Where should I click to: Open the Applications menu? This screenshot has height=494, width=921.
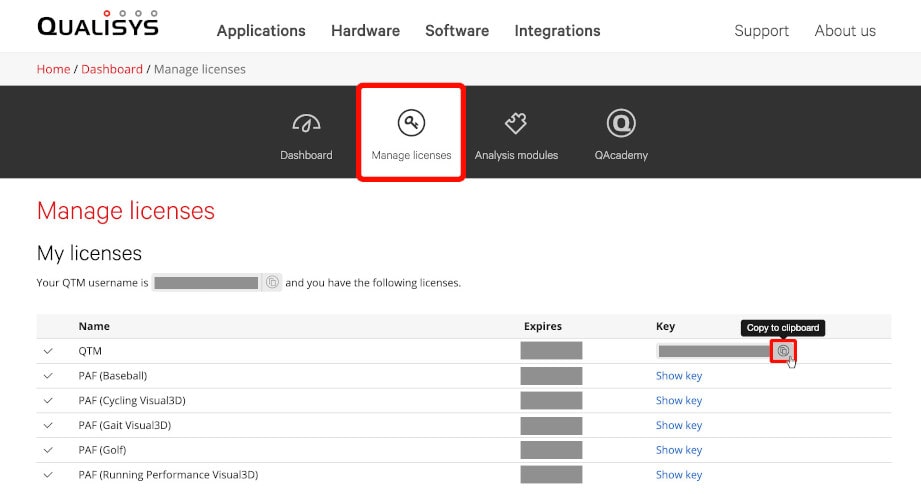pyautogui.click(x=261, y=31)
